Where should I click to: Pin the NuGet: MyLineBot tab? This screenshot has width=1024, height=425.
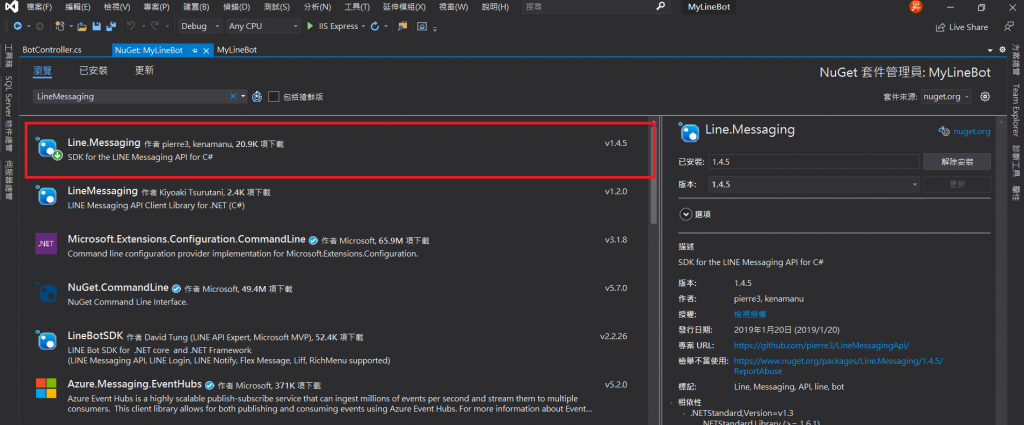coord(195,50)
